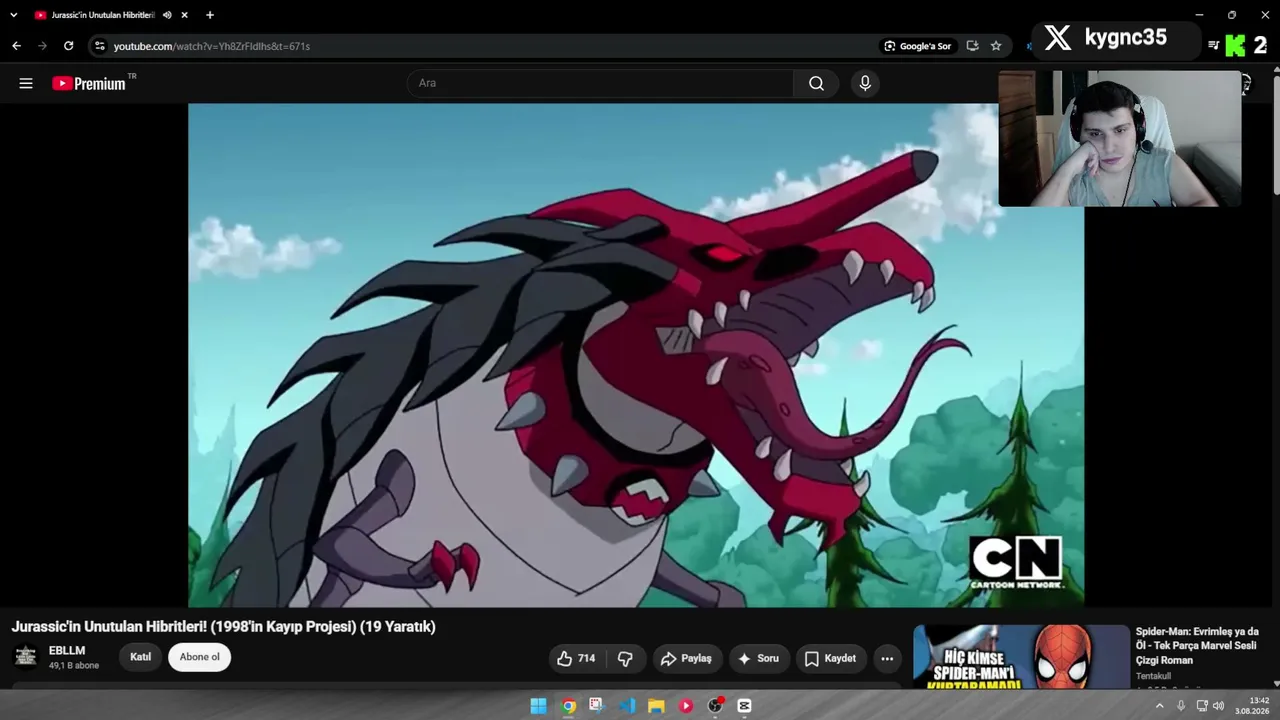
Task: Open the EBLLM channel name link
Action: click(x=67, y=651)
